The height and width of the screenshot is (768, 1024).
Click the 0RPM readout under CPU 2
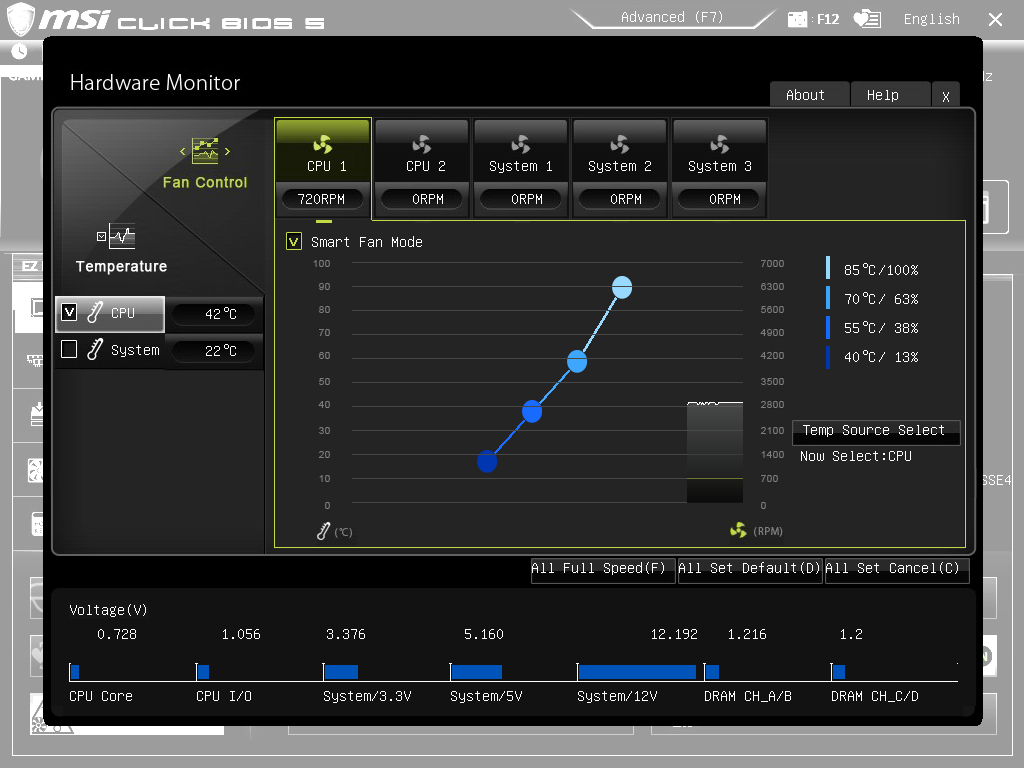(422, 199)
